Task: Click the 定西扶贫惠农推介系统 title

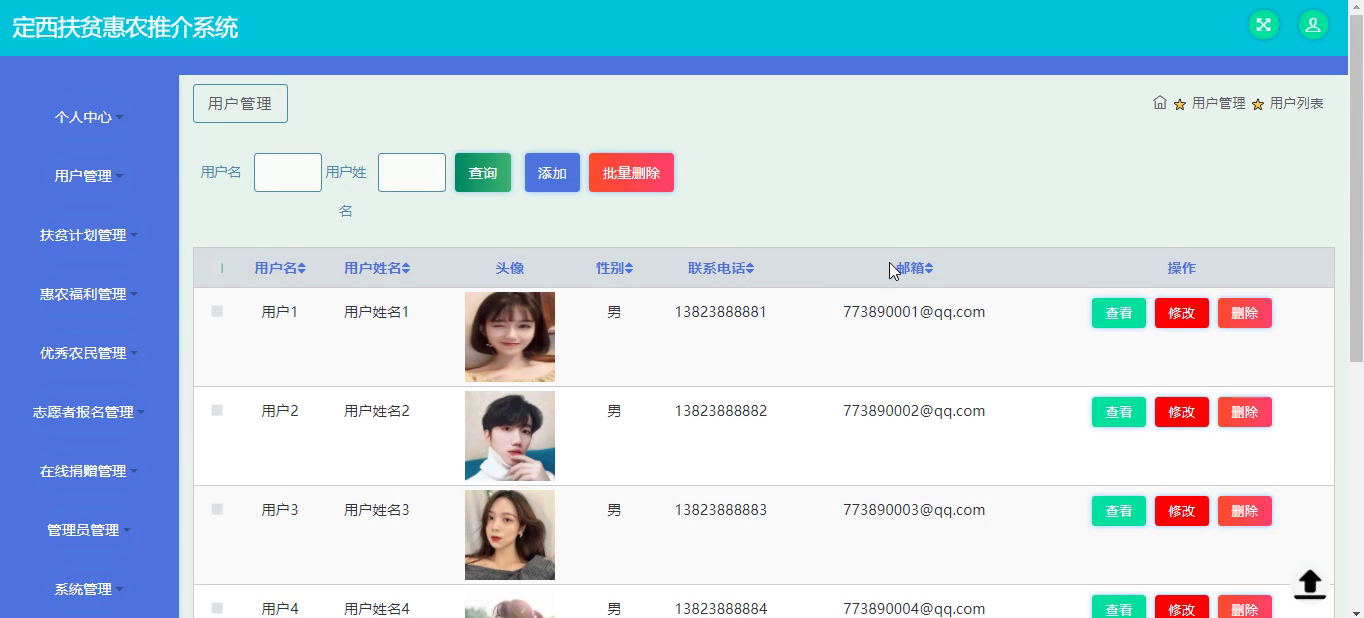Action: tap(125, 27)
